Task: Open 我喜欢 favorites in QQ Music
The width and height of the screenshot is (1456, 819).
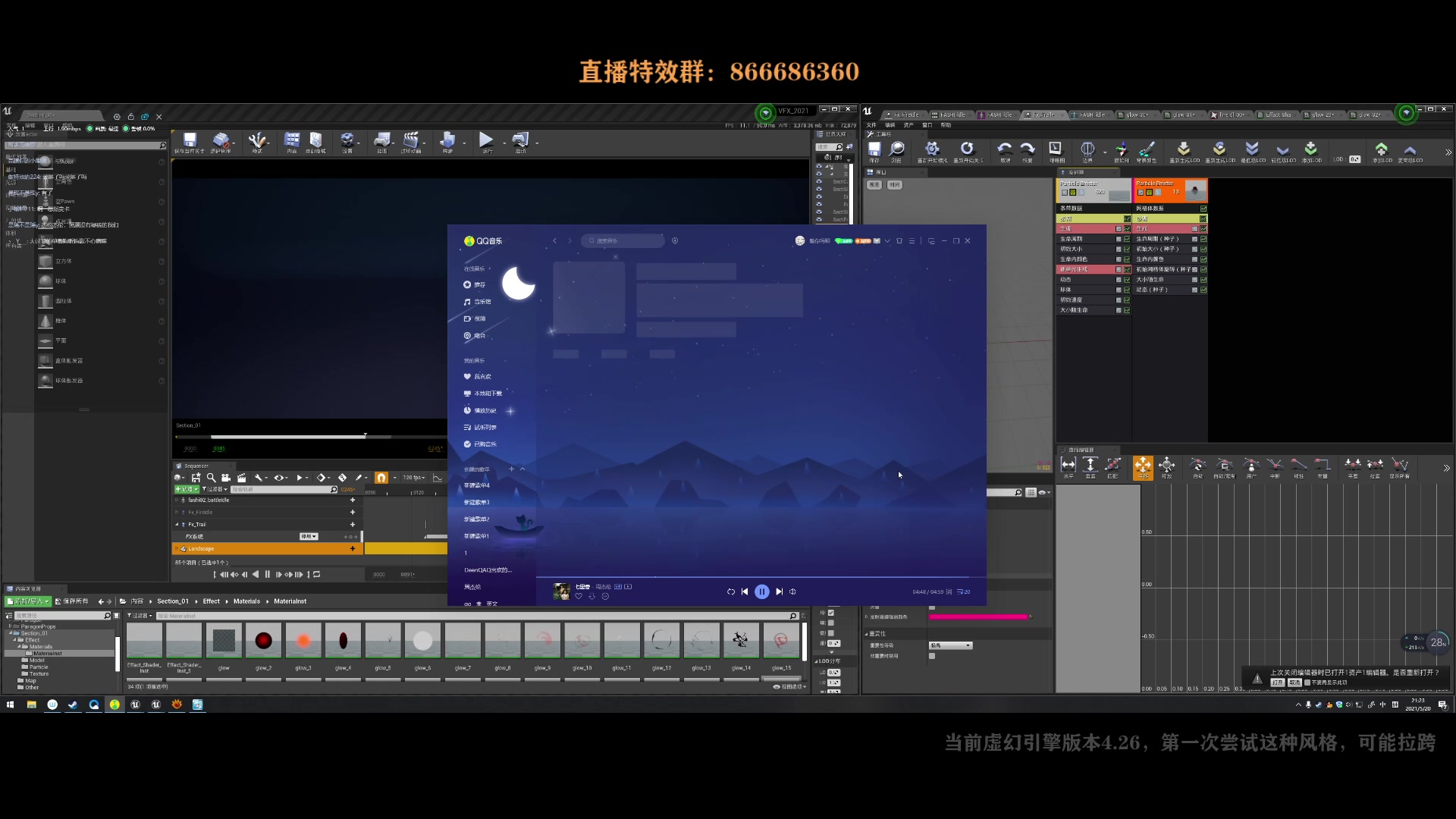Action: tap(478, 377)
